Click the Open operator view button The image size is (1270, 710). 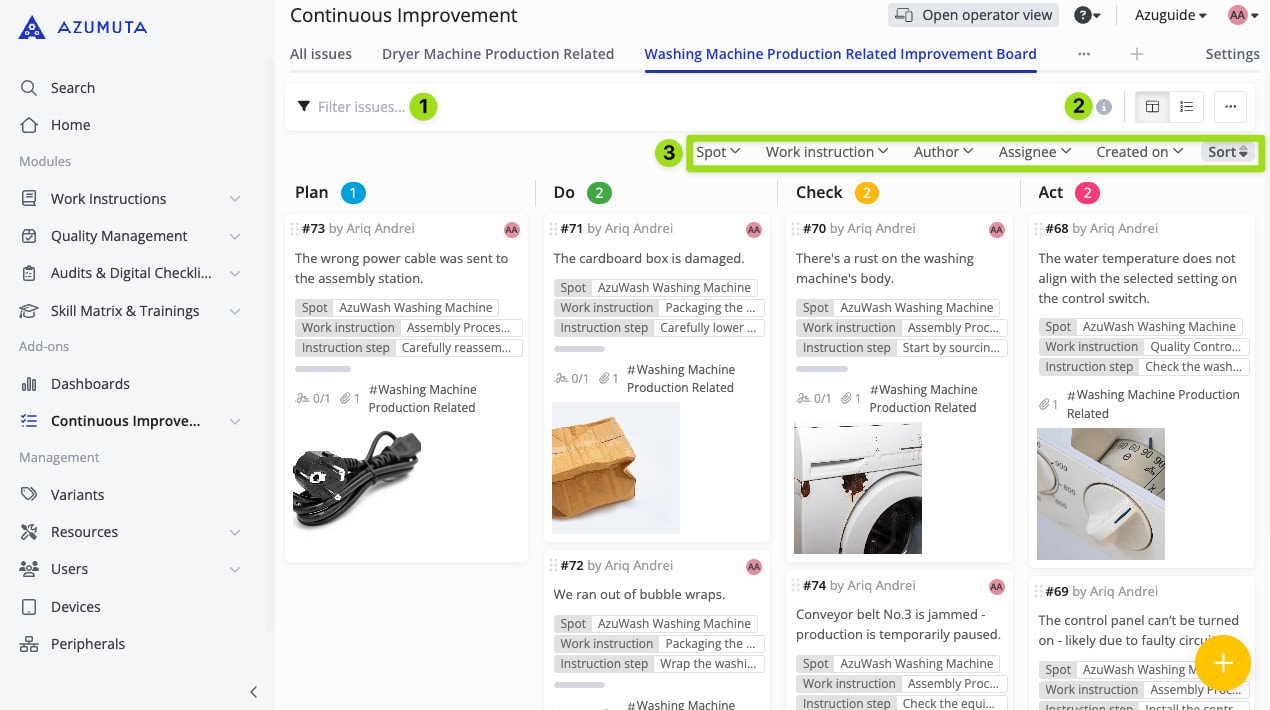974,15
